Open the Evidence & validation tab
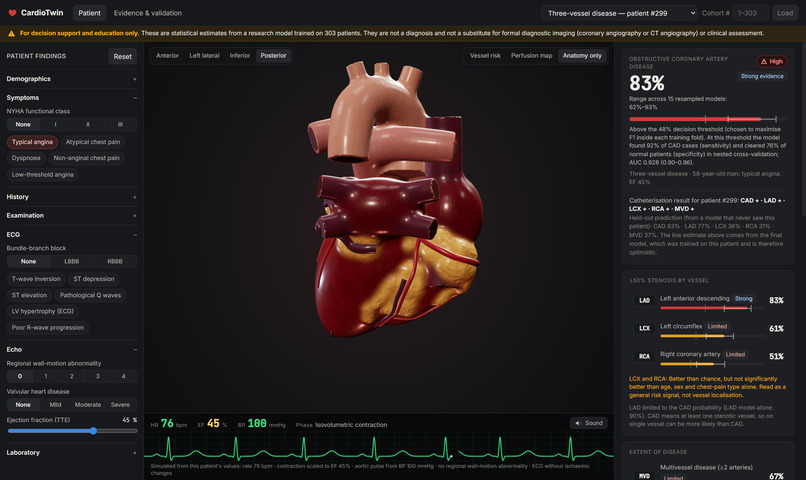Viewport: 806px width, 480px height. coord(148,13)
